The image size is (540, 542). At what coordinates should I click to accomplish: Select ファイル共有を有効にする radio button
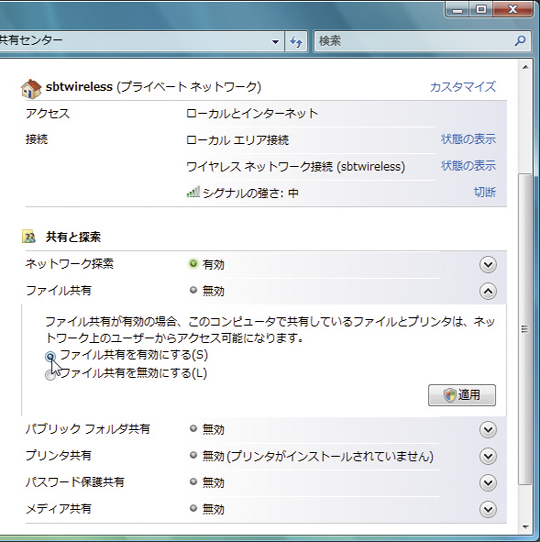tap(50, 356)
